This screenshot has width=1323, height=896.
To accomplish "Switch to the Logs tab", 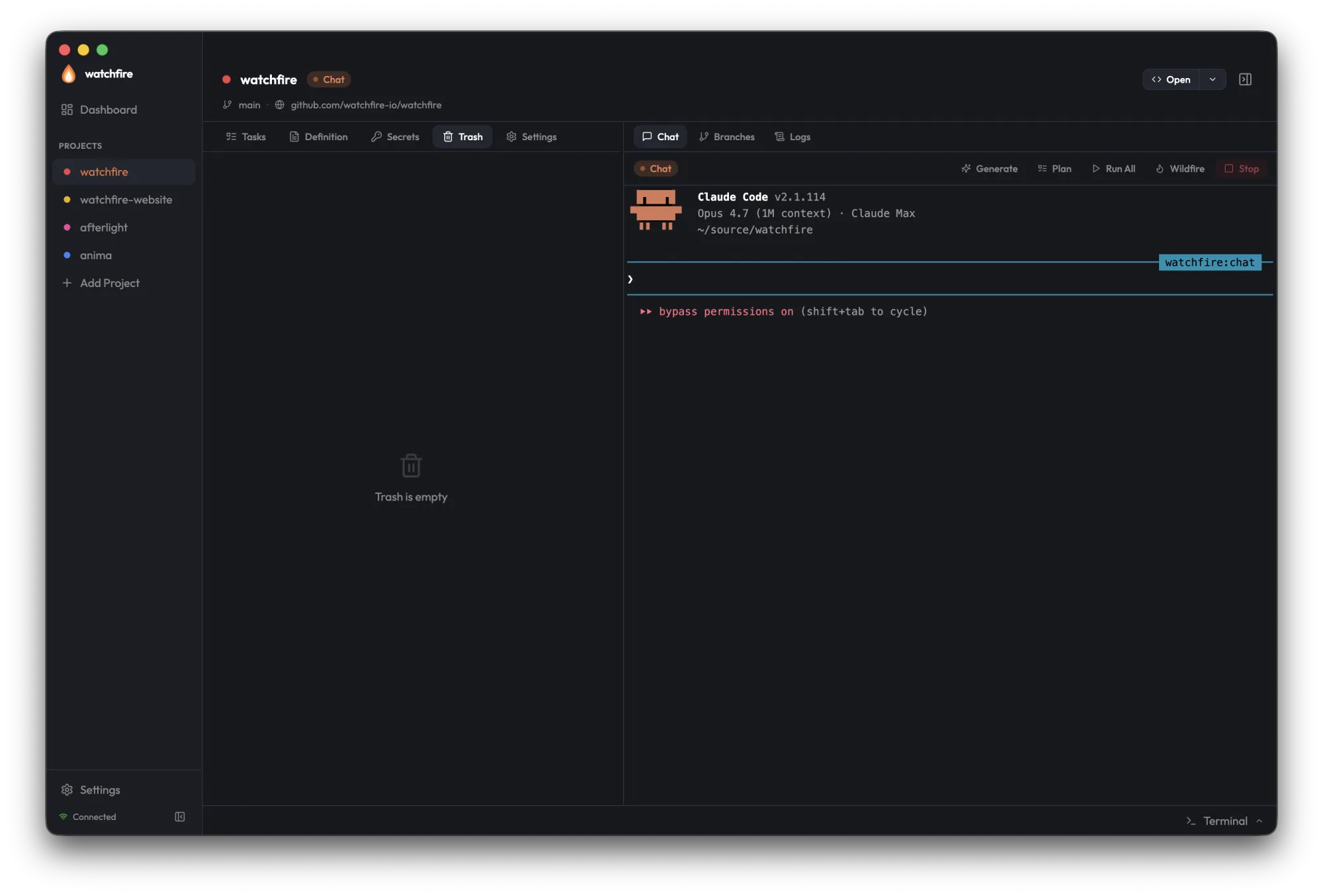I will coord(792,137).
